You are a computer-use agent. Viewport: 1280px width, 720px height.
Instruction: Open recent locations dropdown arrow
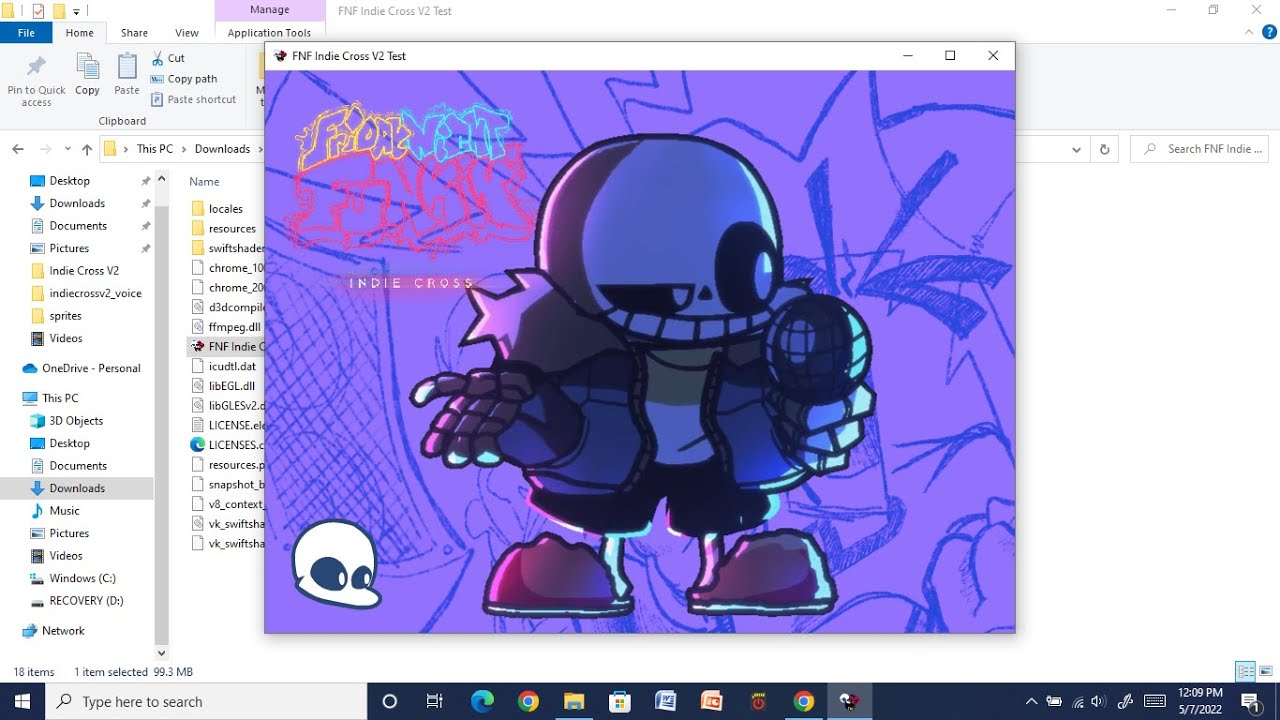coord(67,150)
